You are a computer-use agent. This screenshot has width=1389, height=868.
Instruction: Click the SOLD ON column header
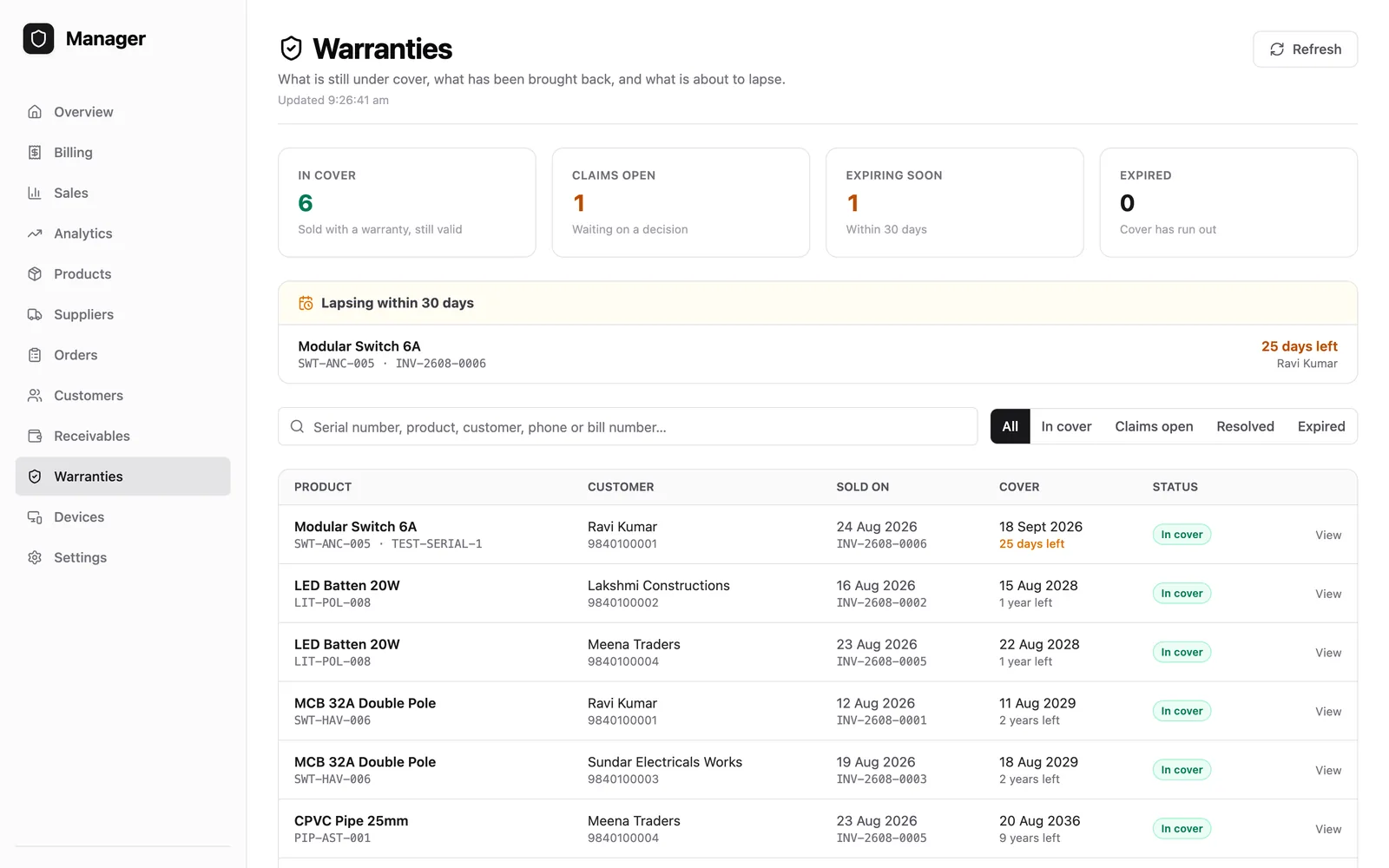click(x=862, y=487)
